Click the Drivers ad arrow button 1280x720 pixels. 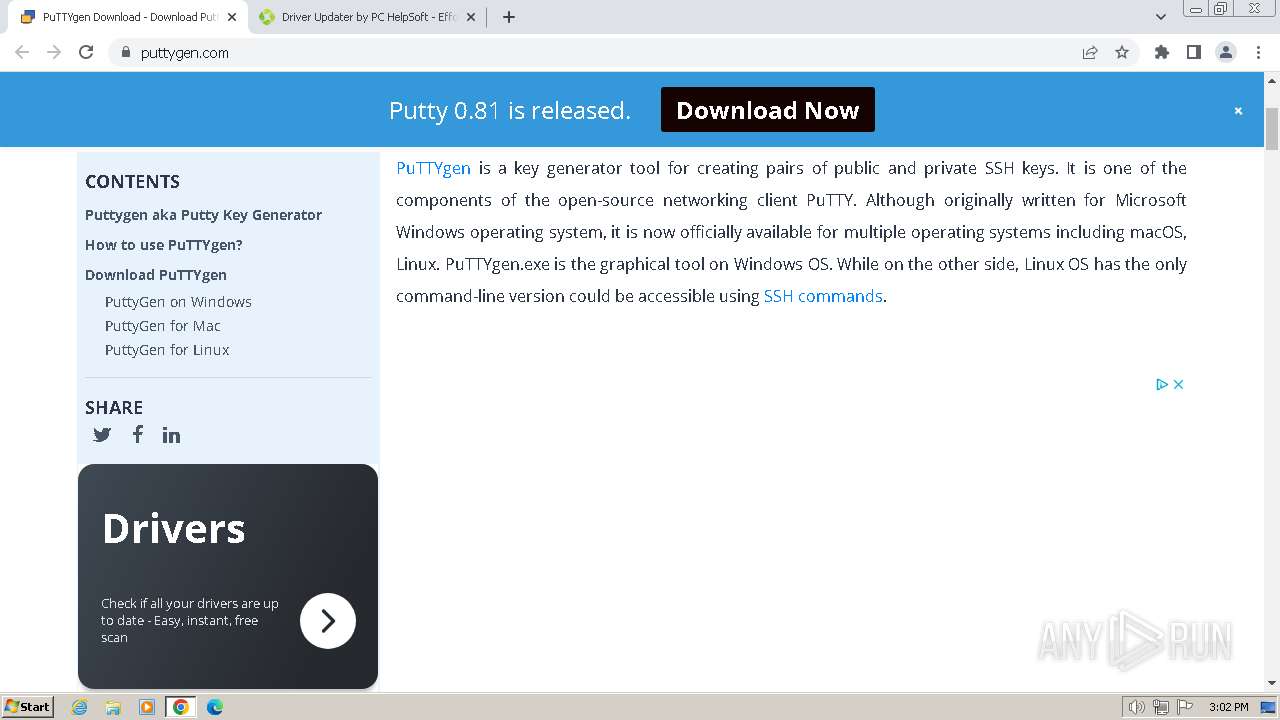(x=328, y=621)
